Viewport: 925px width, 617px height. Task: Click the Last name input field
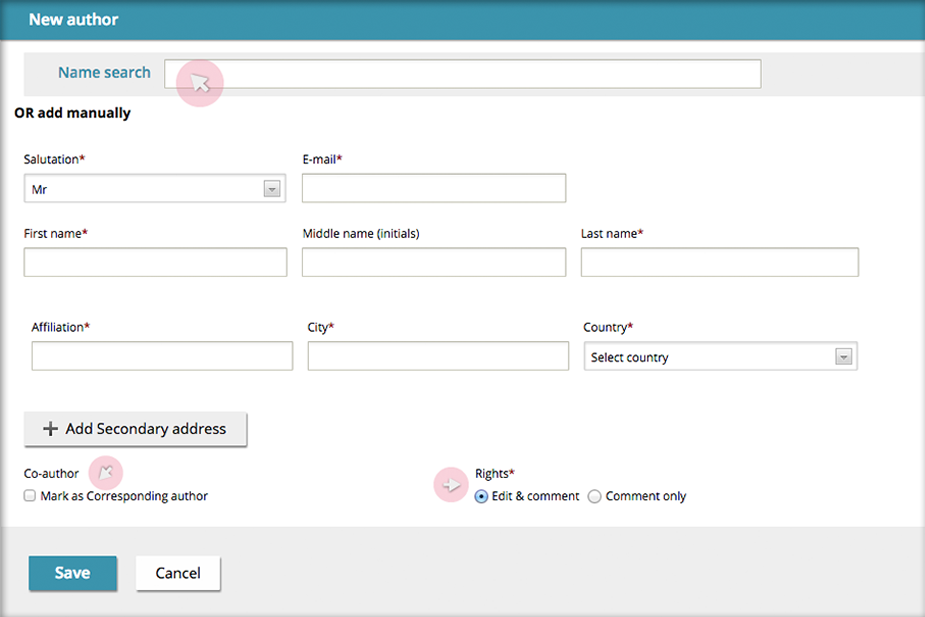tap(720, 262)
